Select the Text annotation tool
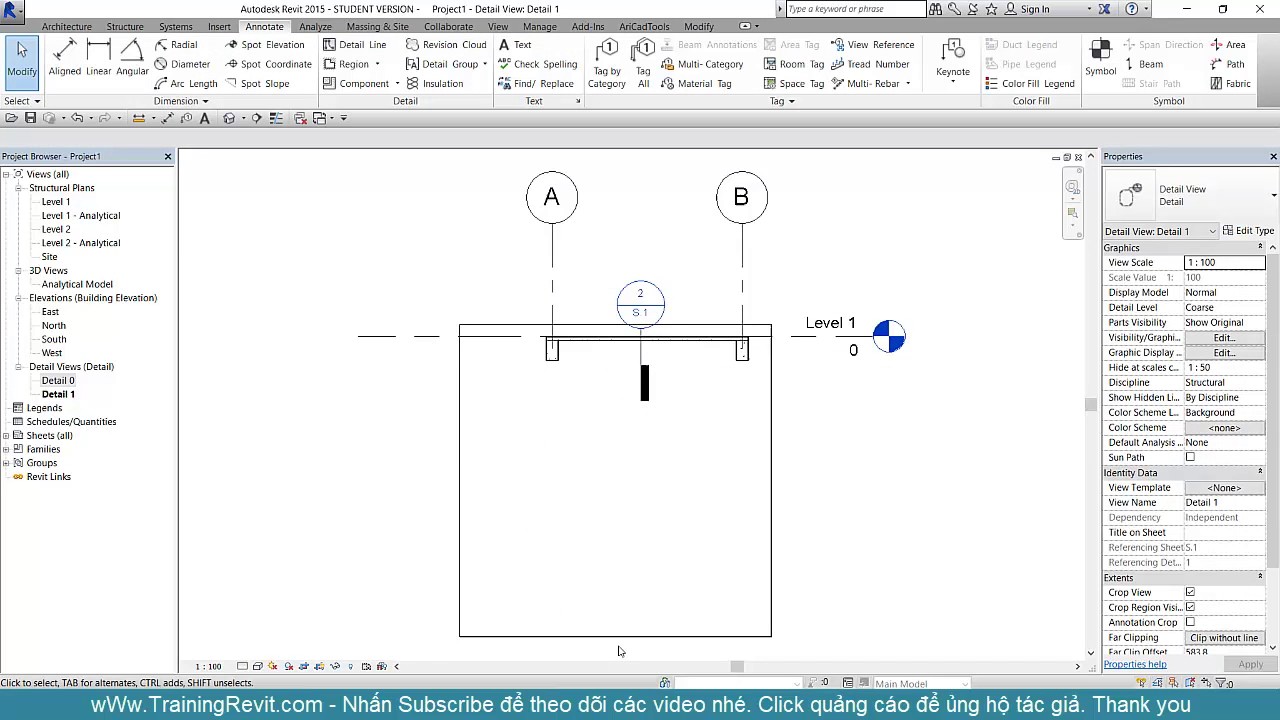The image size is (1280, 720). pyautogui.click(x=515, y=45)
